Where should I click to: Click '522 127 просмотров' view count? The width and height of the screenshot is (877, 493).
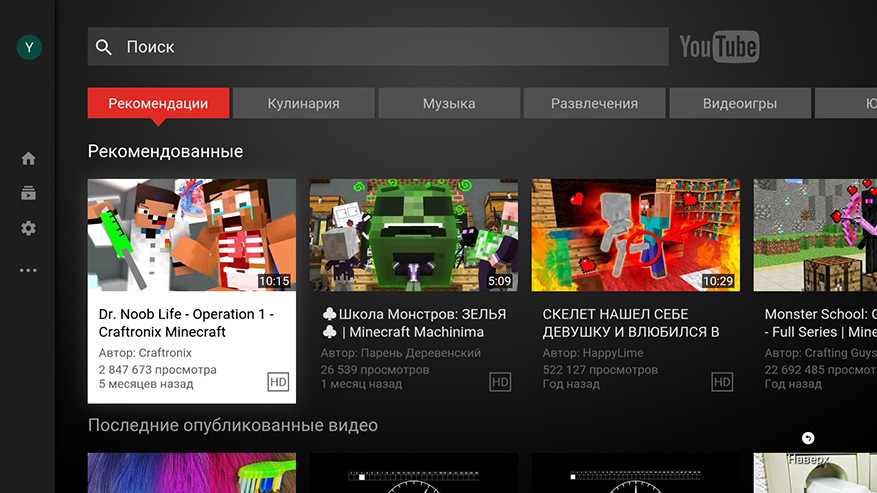click(601, 370)
